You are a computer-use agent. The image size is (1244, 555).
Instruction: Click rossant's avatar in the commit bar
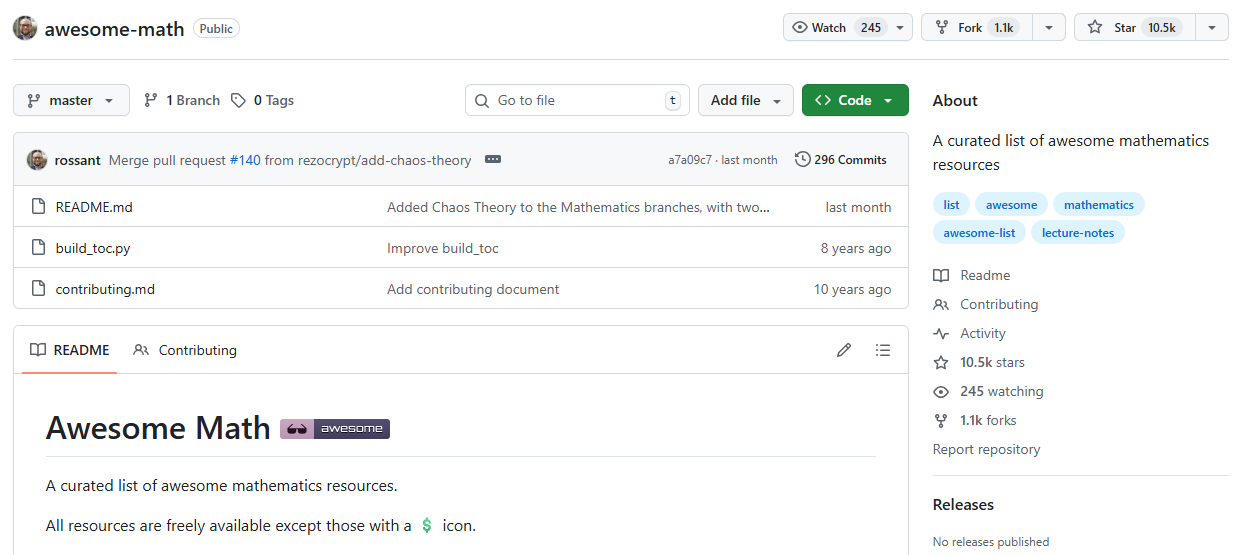click(37, 160)
